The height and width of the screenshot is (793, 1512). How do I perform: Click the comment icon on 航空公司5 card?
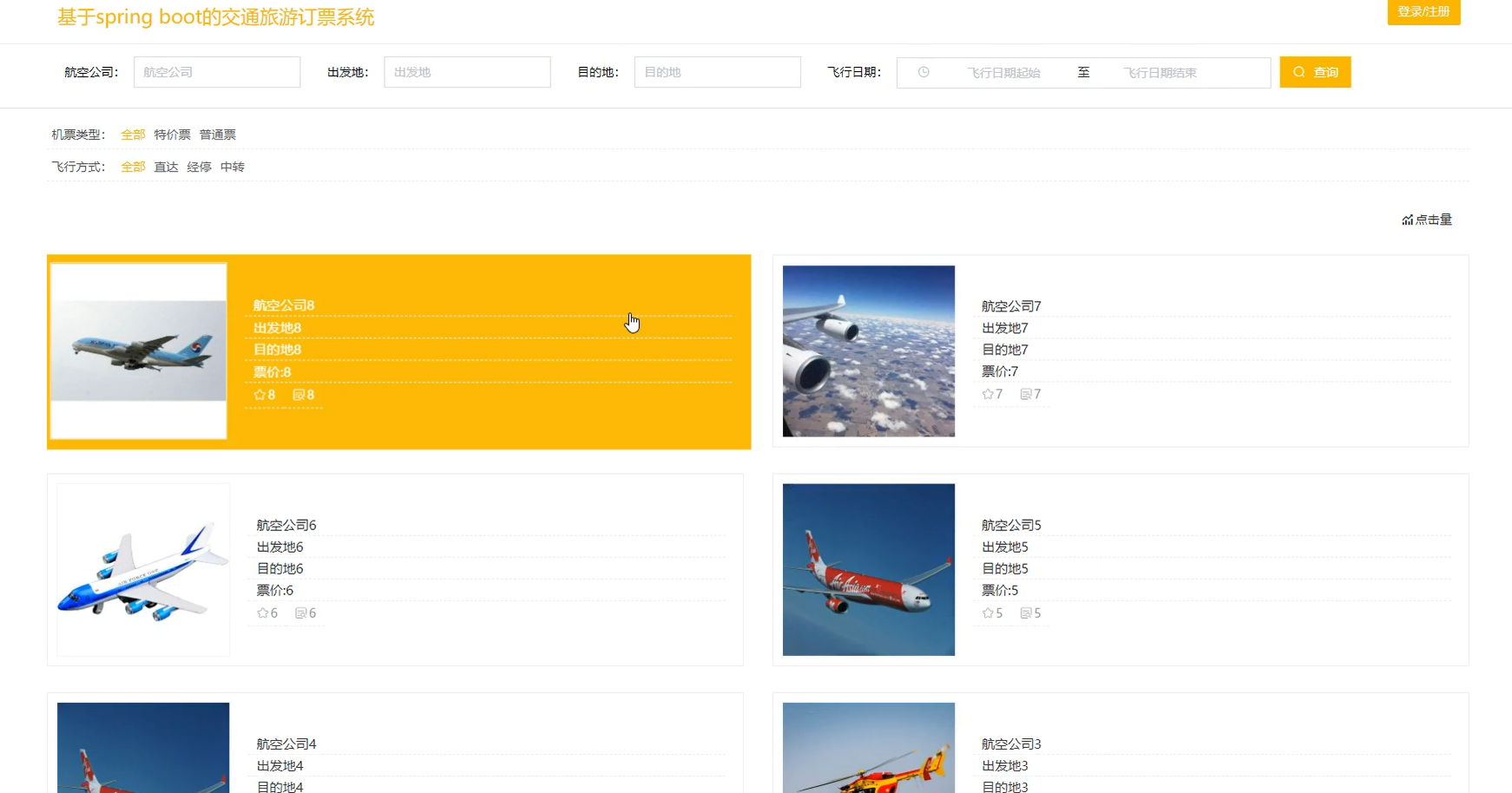pyautogui.click(x=1026, y=613)
